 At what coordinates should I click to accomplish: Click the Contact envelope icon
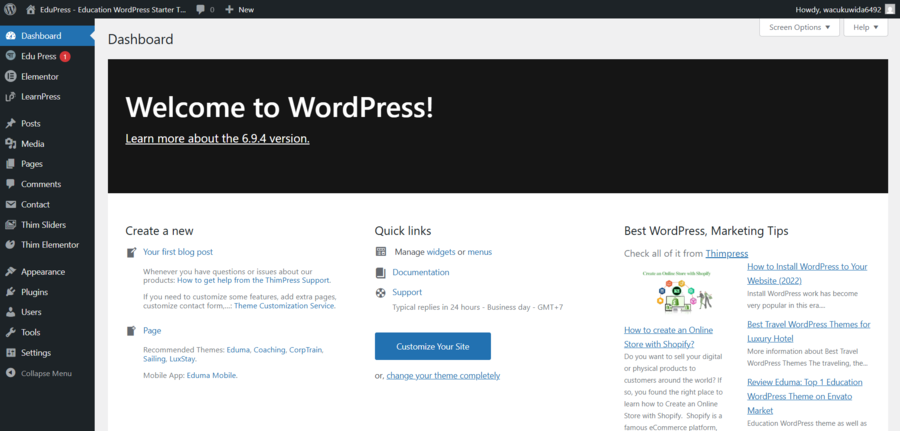pos(10,204)
